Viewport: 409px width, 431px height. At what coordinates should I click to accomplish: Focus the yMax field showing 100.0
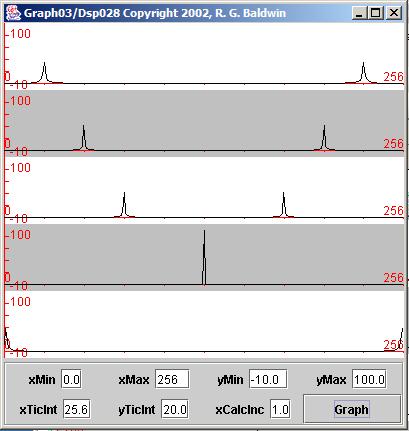tap(369, 379)
